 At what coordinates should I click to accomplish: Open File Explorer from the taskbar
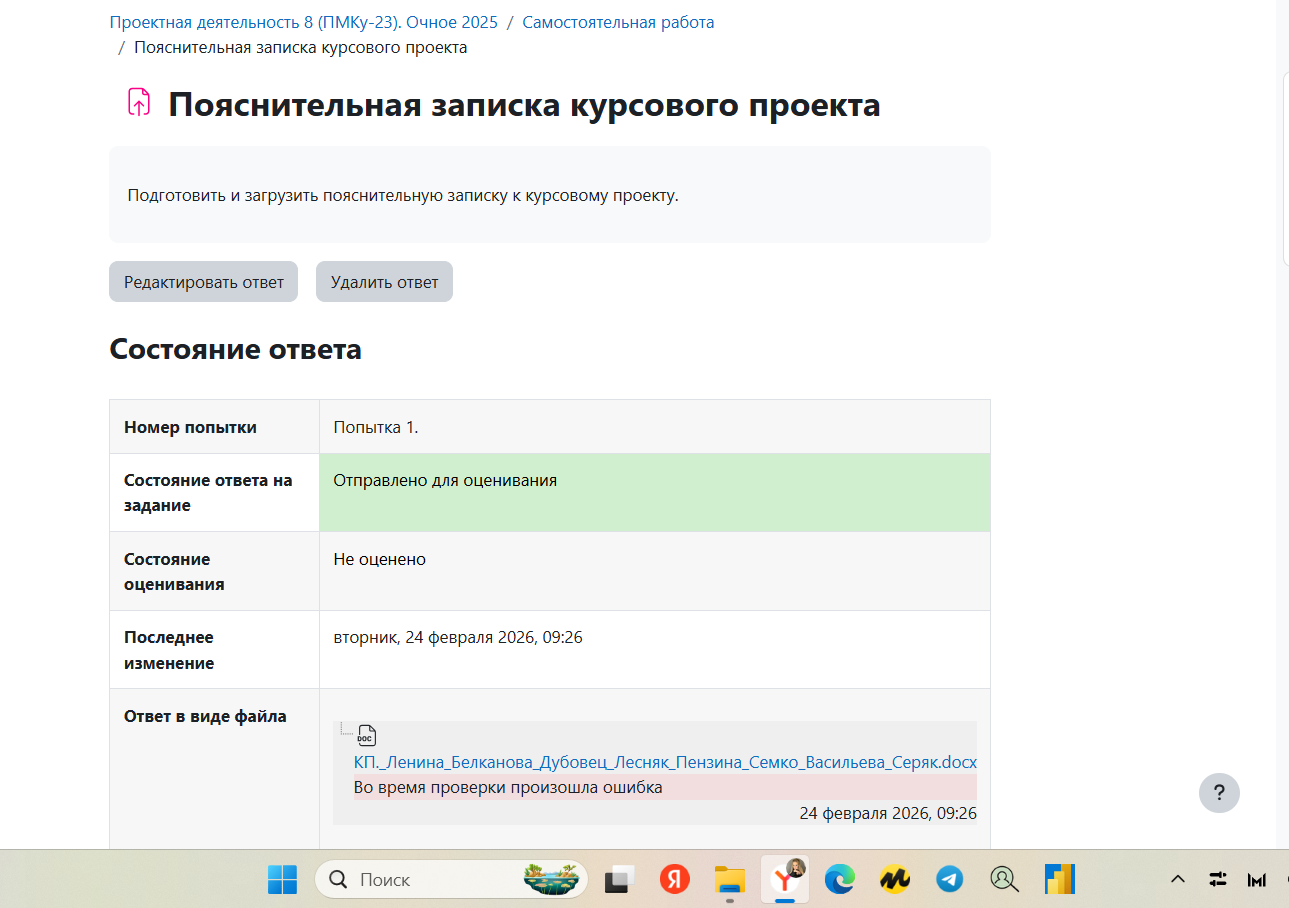(x=730, y=879)
